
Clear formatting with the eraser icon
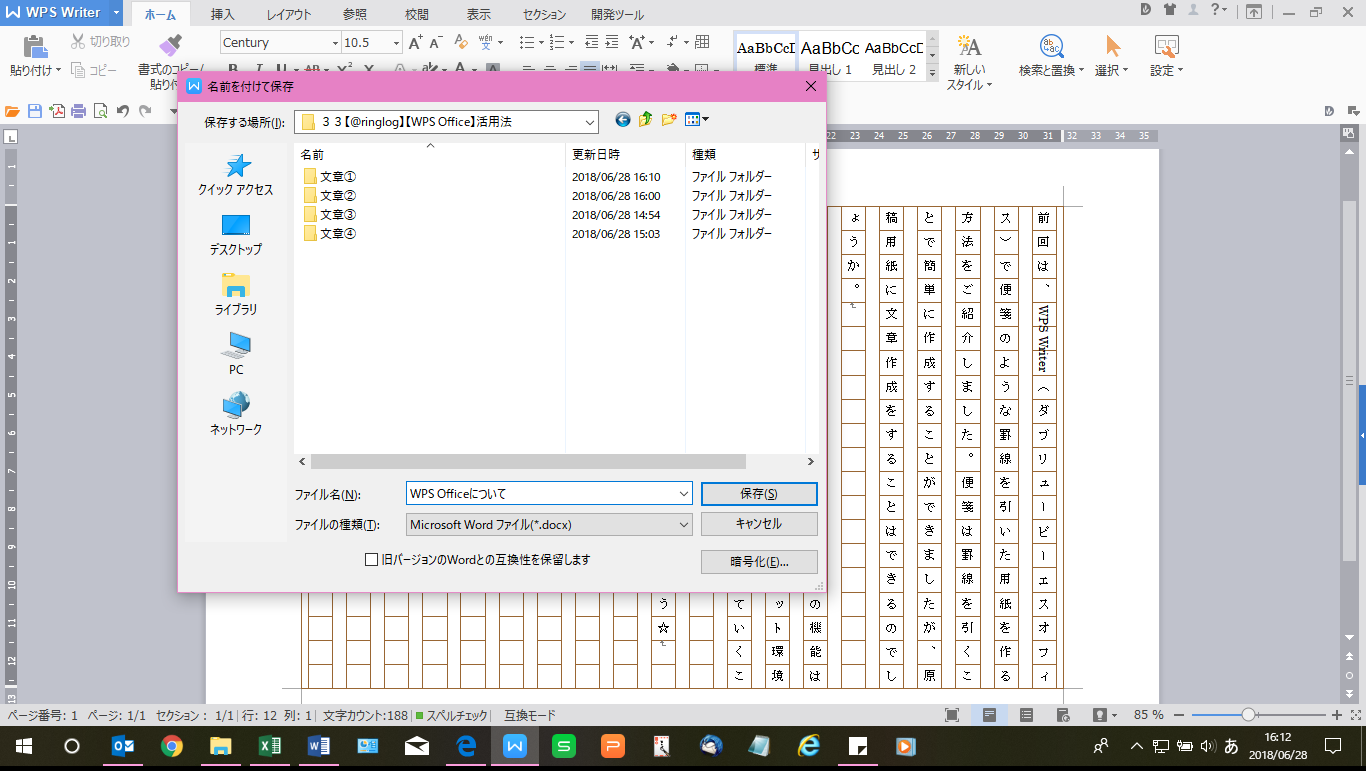(x=461, y=43)
